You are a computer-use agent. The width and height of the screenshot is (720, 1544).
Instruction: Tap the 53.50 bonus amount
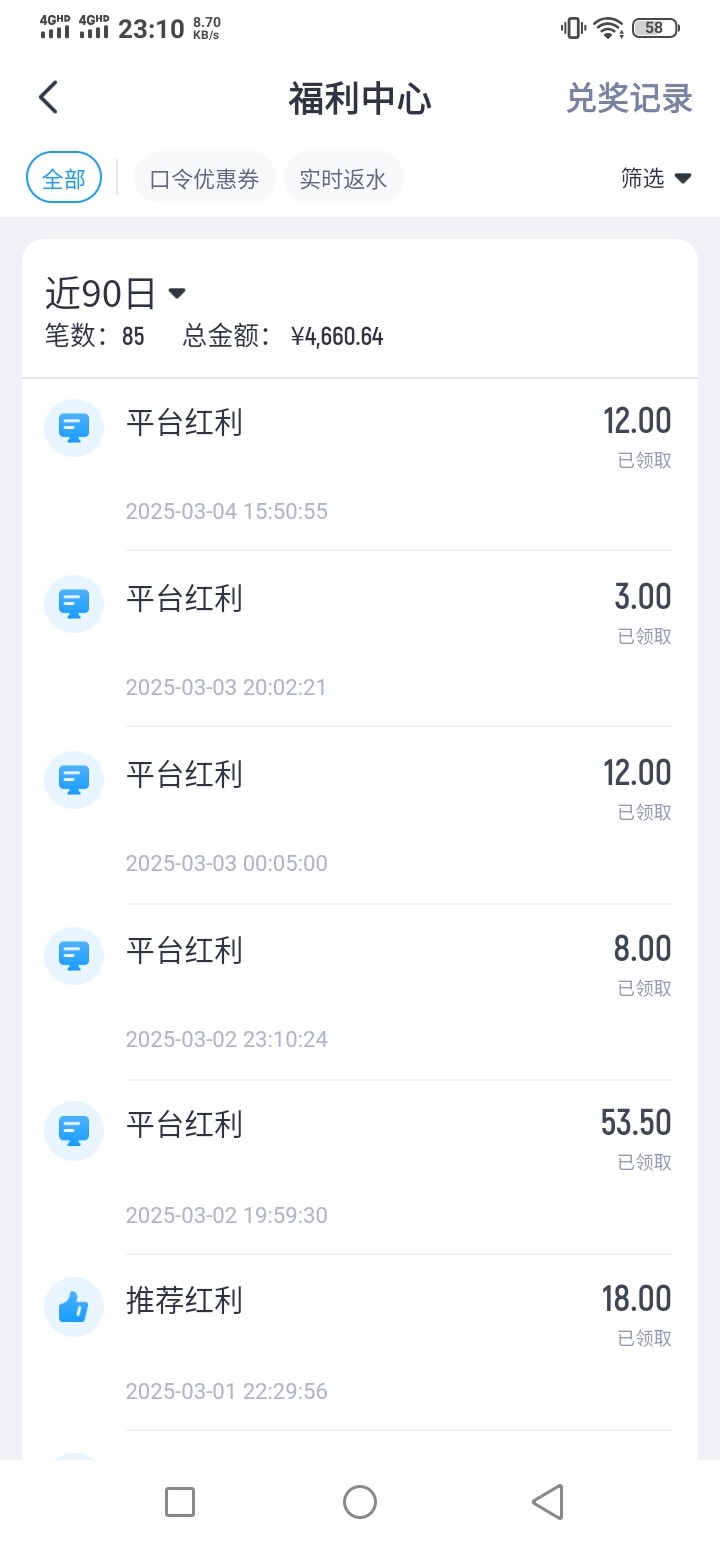click(x=636, y=1123)
